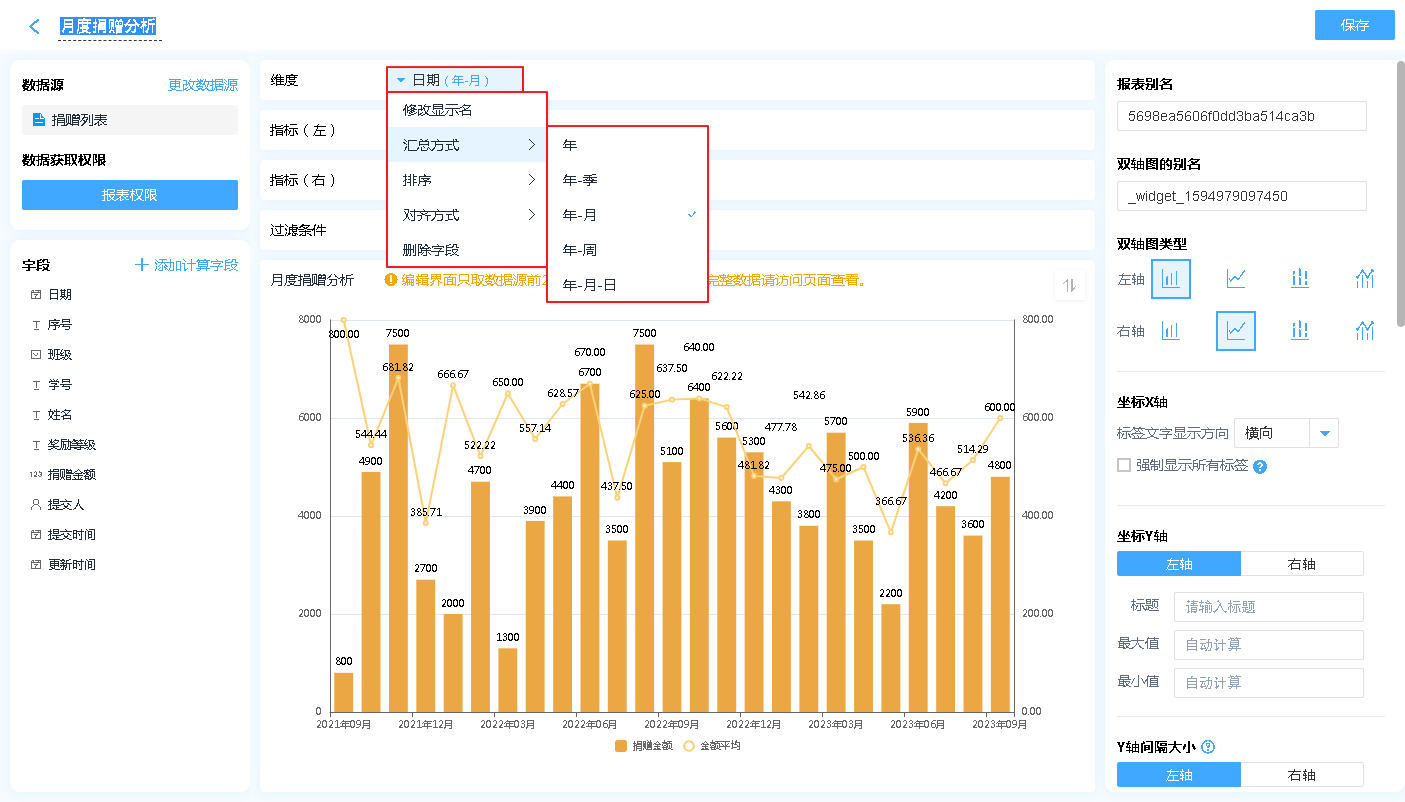Image resolution: width=1405 pixels, height=802 pixels.
Task: Select the line chart icon for 左轴
Action: [x=1236, y=279]
